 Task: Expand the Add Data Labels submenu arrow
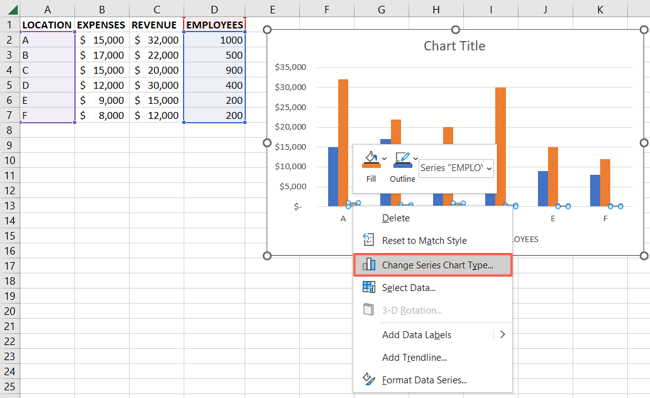(x=502, y=334)
